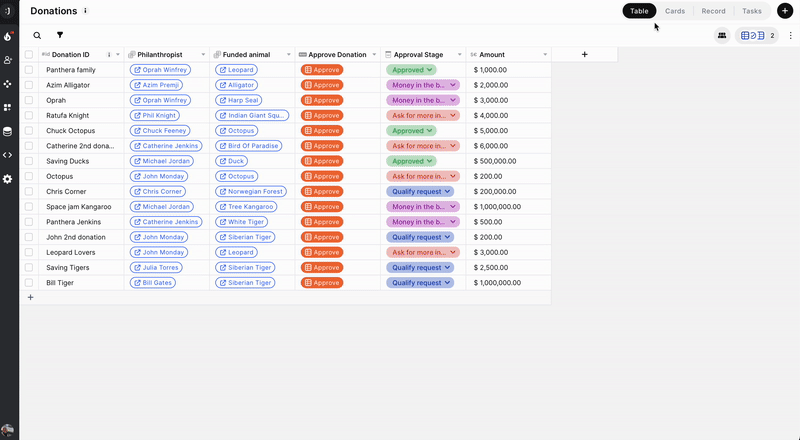Switch to the Tasks view tab
Viewport: 800px width, 440px height.
[752, 11]
